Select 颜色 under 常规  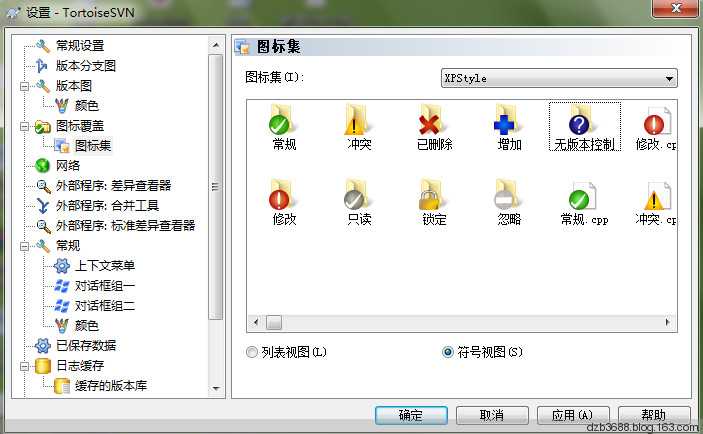click(x=87, y=326)
